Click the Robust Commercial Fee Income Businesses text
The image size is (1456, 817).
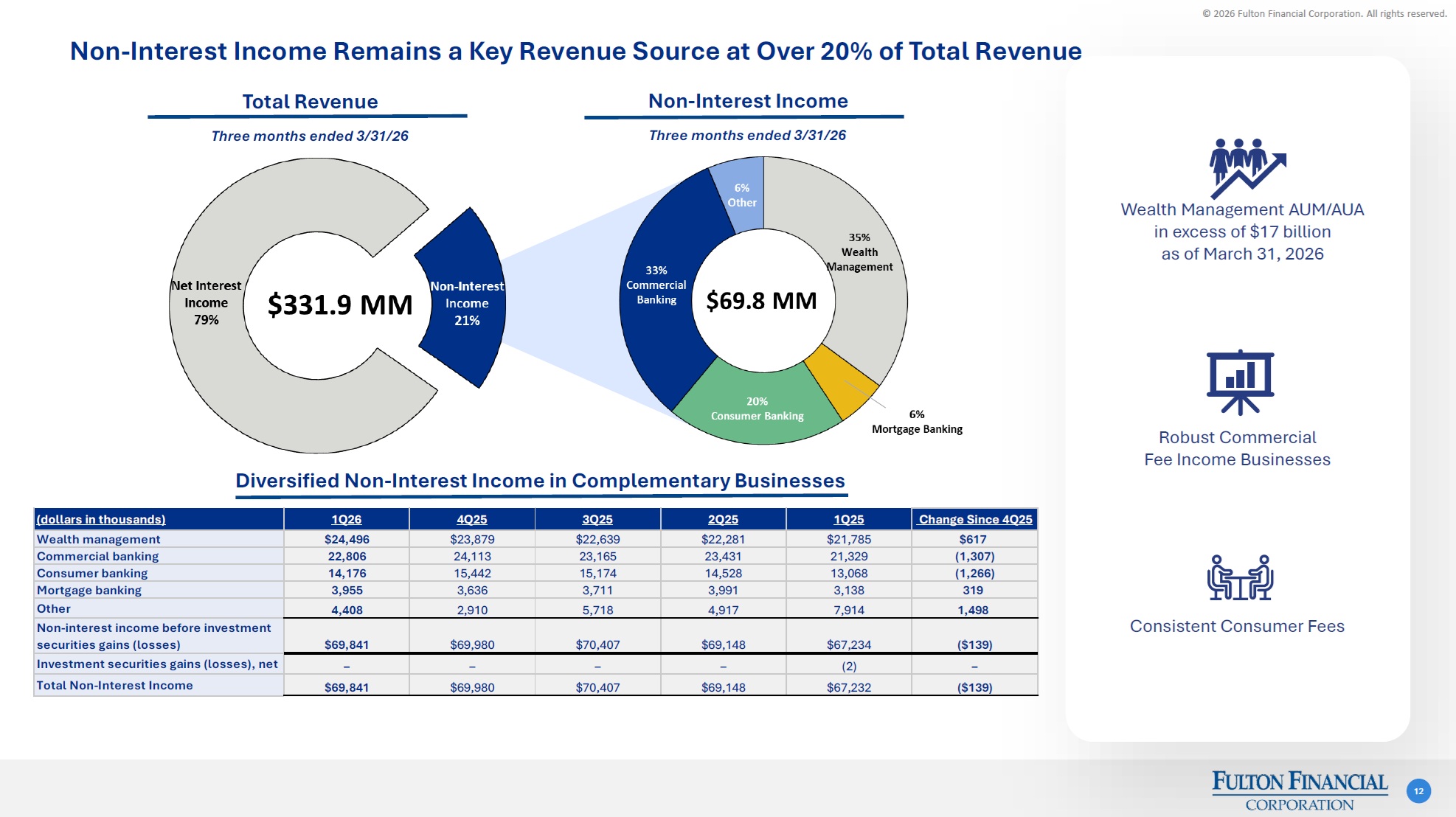[1237, 448]
